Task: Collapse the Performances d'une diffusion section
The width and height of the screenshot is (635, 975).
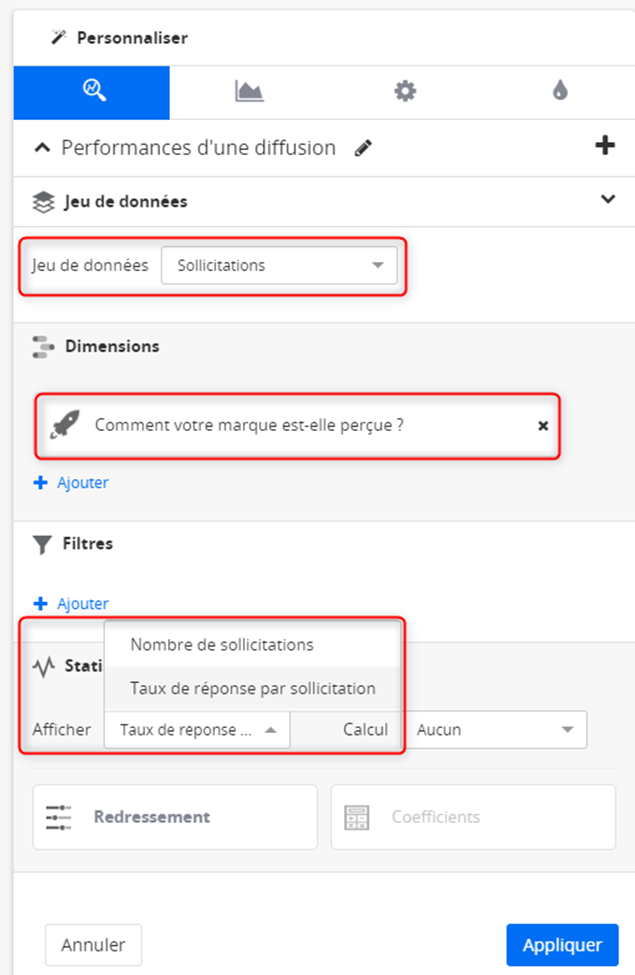Action: pyautogui.click(x=42, y=148)
